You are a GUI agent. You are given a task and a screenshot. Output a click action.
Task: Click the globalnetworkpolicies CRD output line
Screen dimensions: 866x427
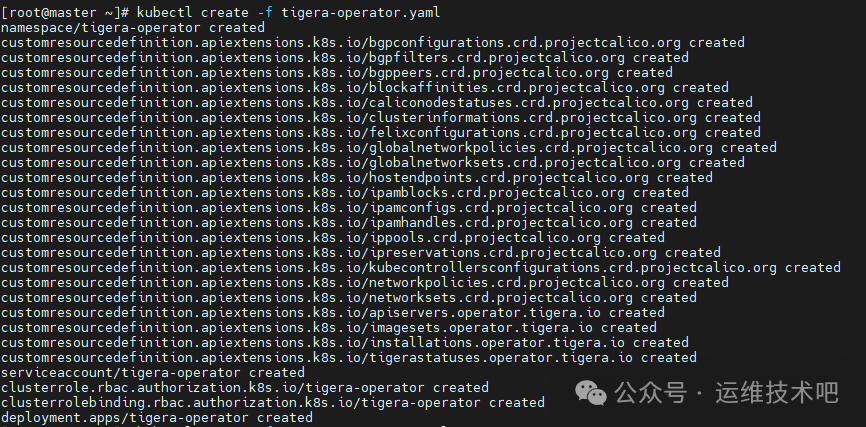tap(388, 147)
